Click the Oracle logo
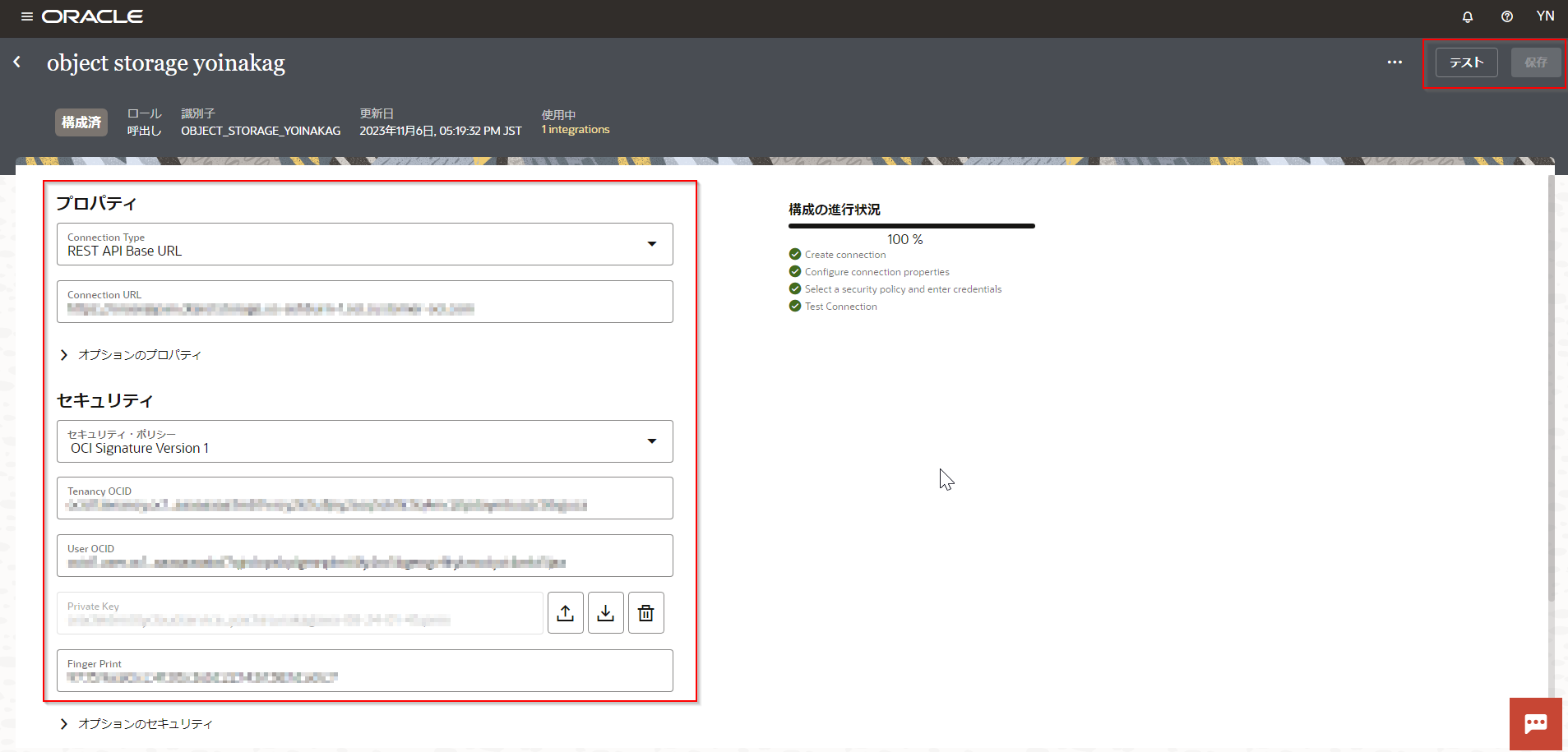Viewport: 1568px width, 752px height. 92,16
